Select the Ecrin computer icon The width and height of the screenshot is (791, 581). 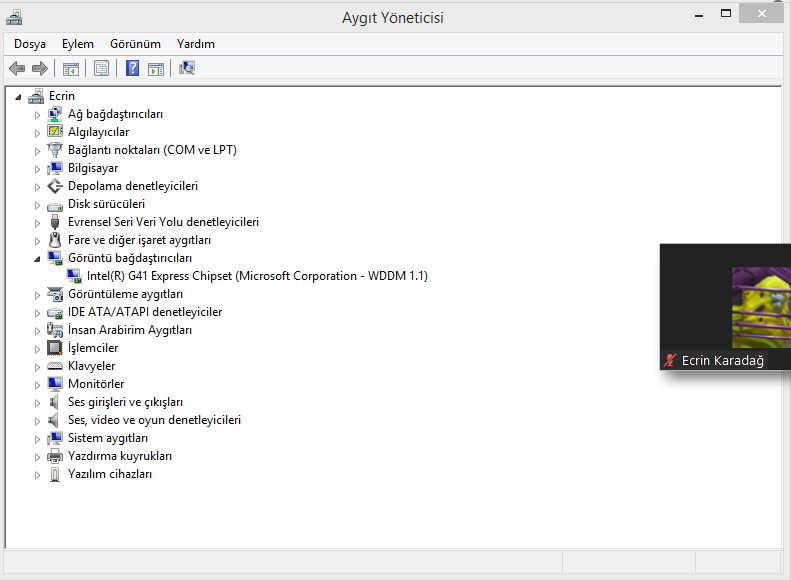[36, 96]
